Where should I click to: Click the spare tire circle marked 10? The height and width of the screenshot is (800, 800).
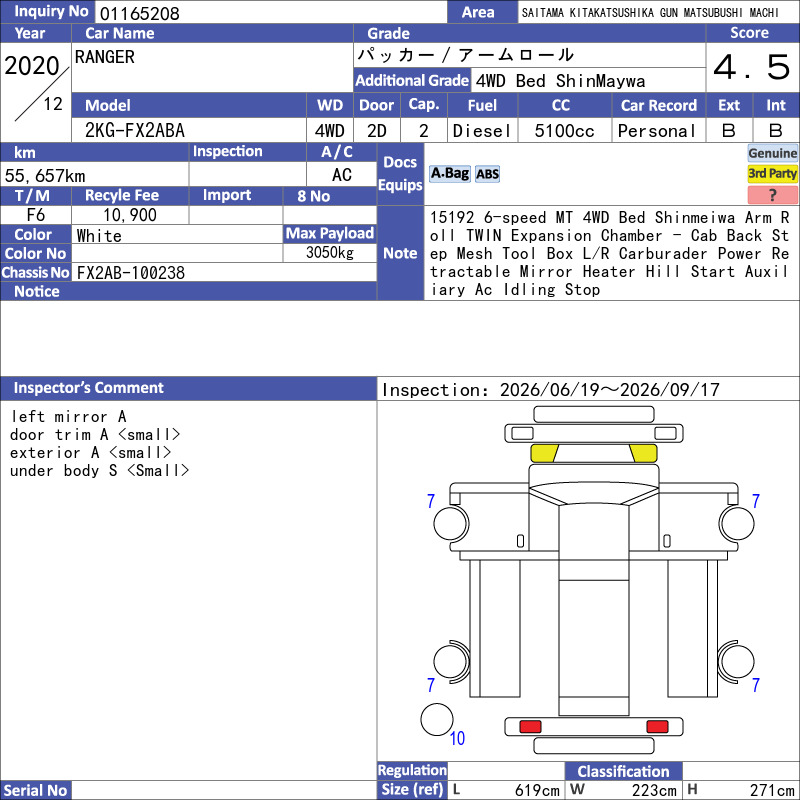(437, 719)
